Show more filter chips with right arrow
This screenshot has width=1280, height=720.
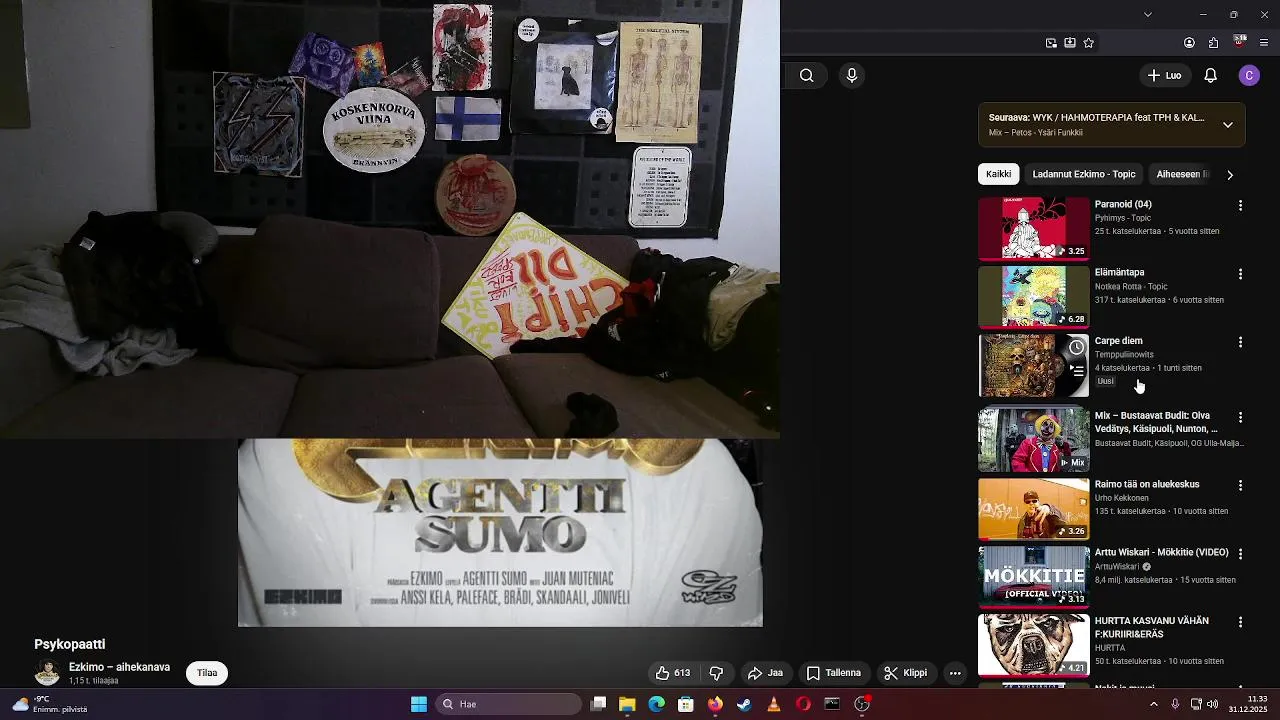[x=1230, y=175]
